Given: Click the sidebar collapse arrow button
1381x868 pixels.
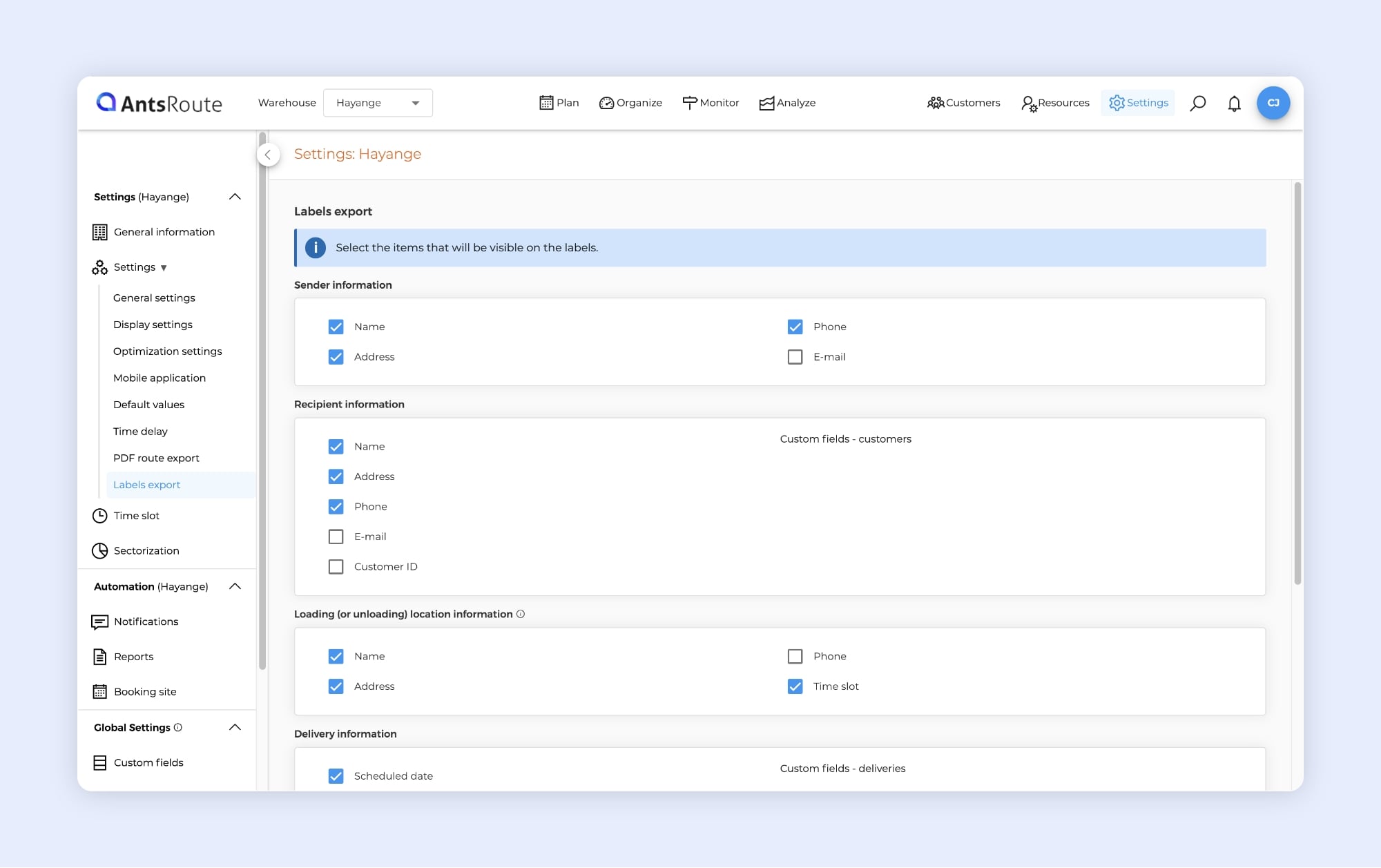Looking at the screenshot, I should pos(268,155).
